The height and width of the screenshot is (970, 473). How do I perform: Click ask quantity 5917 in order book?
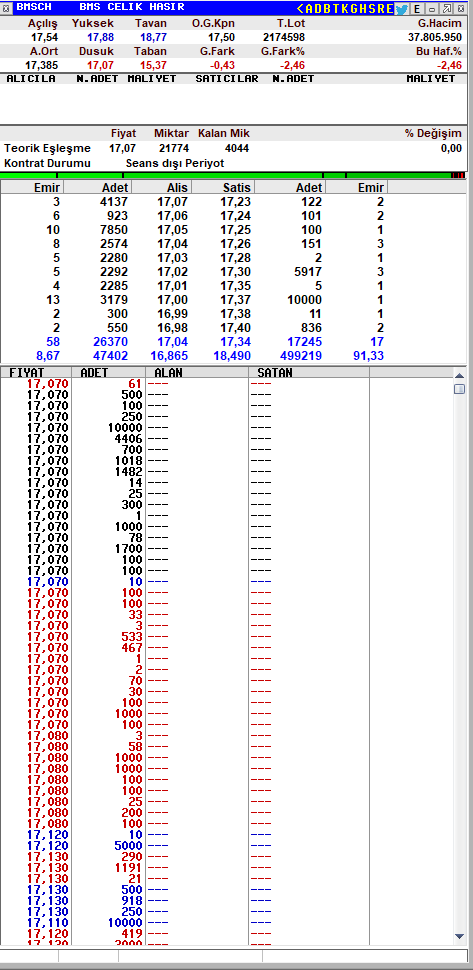(x=309, y=272)
